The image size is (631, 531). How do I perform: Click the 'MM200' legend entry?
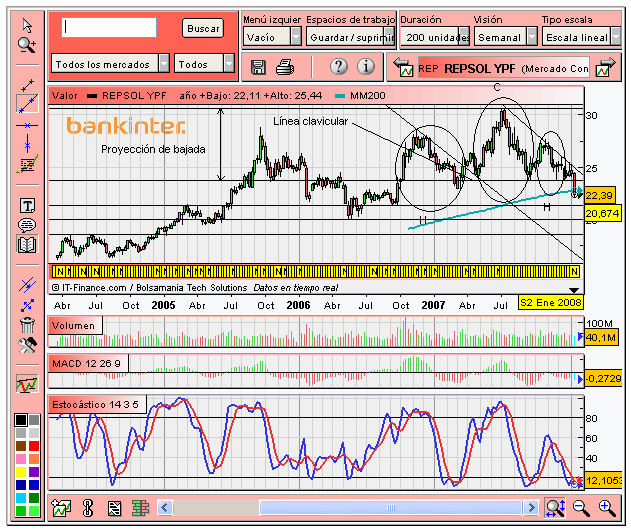tap(361, 96)
